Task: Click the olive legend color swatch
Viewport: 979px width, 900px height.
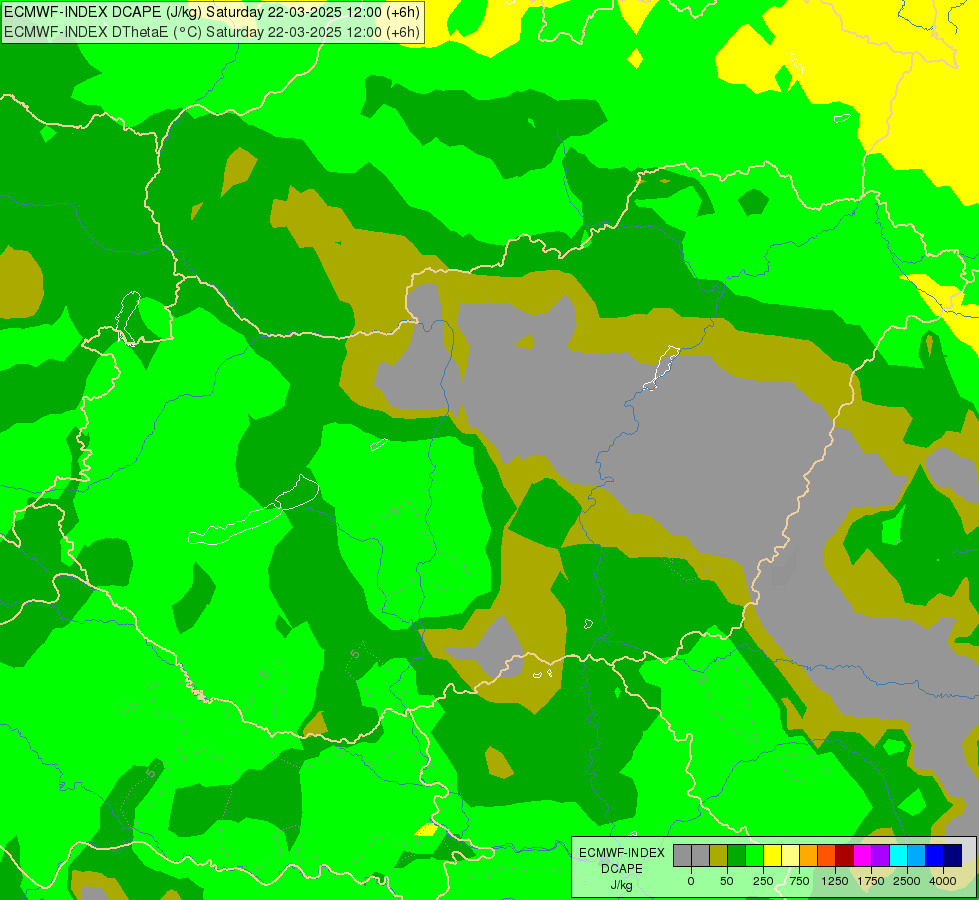Action: pos(719,855)
